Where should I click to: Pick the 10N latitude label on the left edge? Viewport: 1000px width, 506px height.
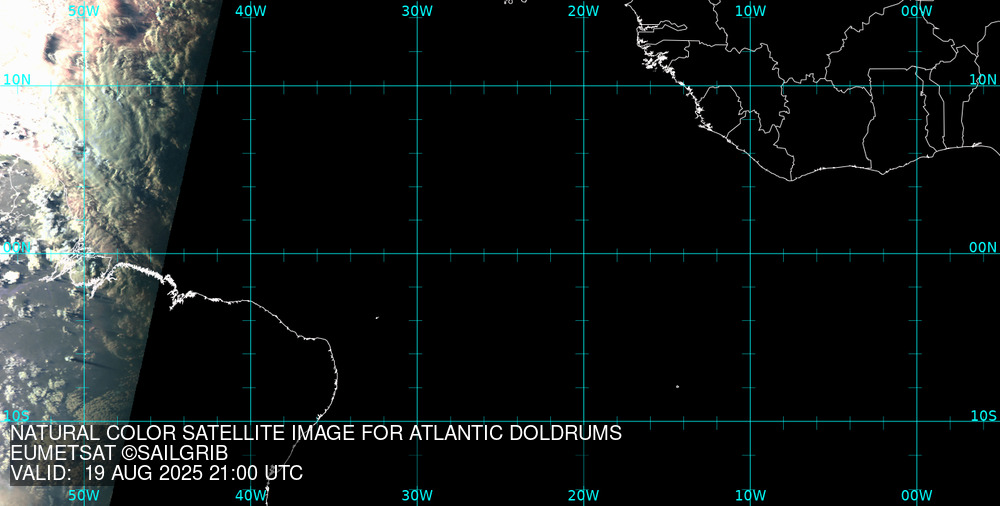(17, 80)
